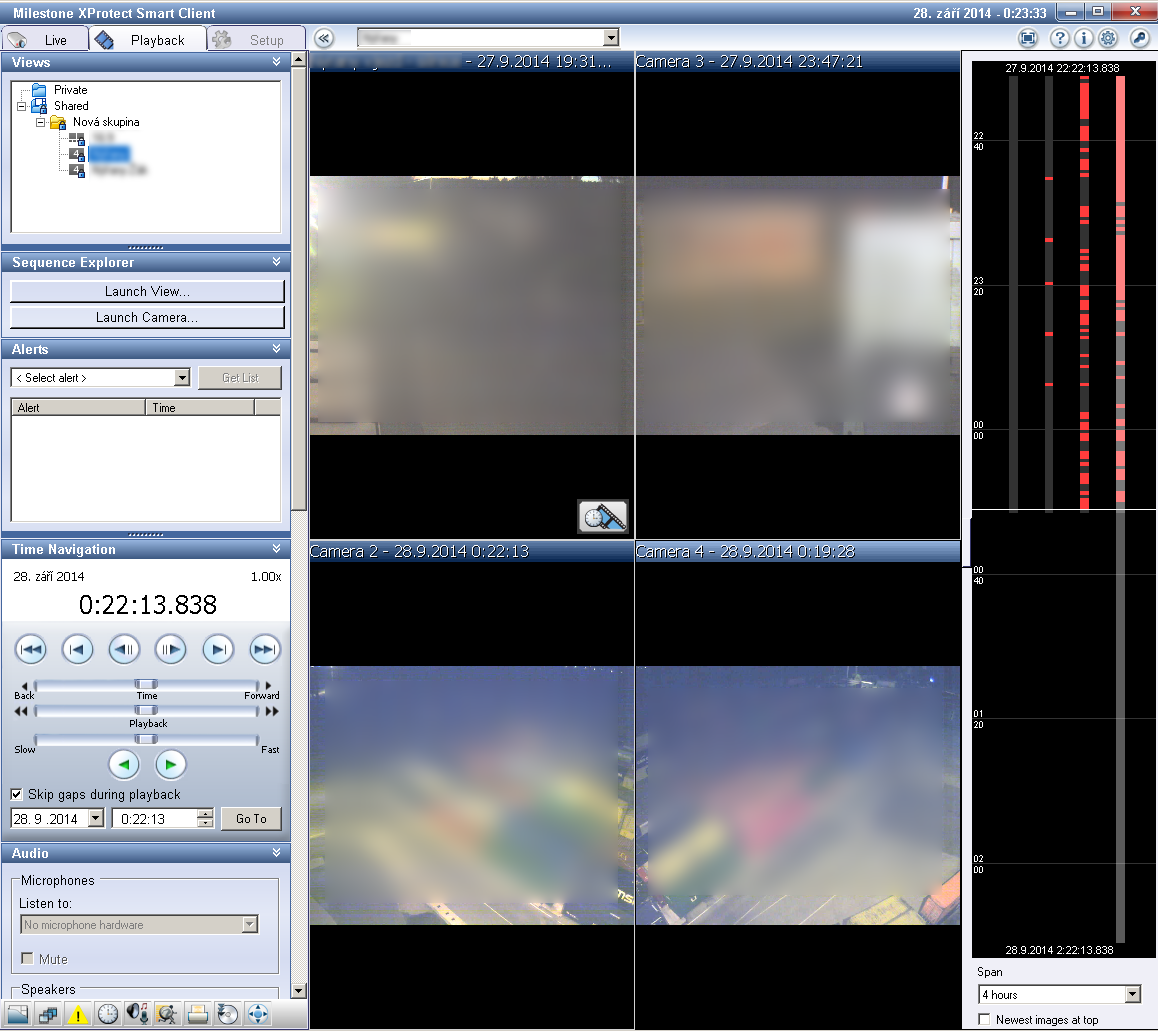Select the Playback tab
The image size is (1158, 1031).
(x=147, y=40)
